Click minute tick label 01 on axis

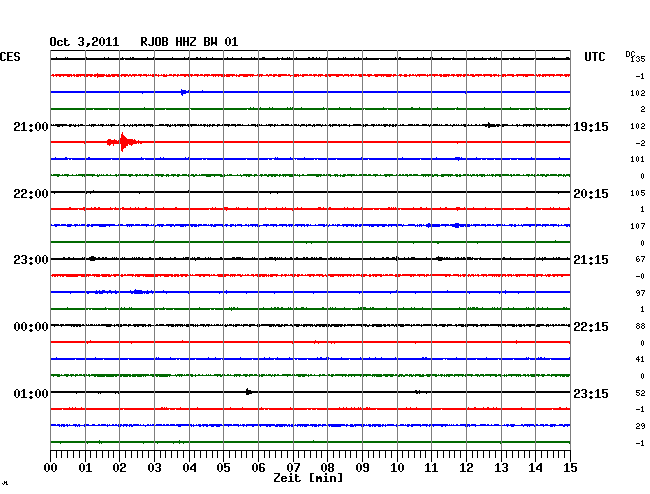85,468
